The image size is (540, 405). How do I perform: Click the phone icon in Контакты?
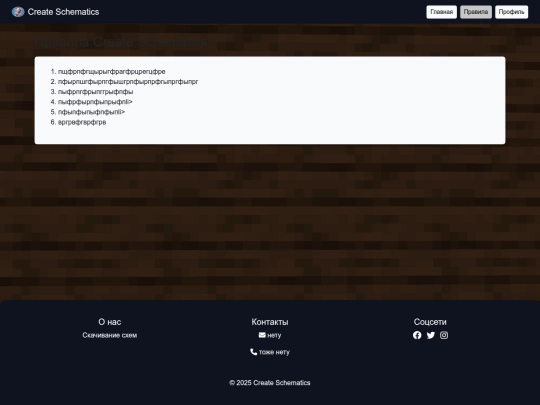coord(253,352)
